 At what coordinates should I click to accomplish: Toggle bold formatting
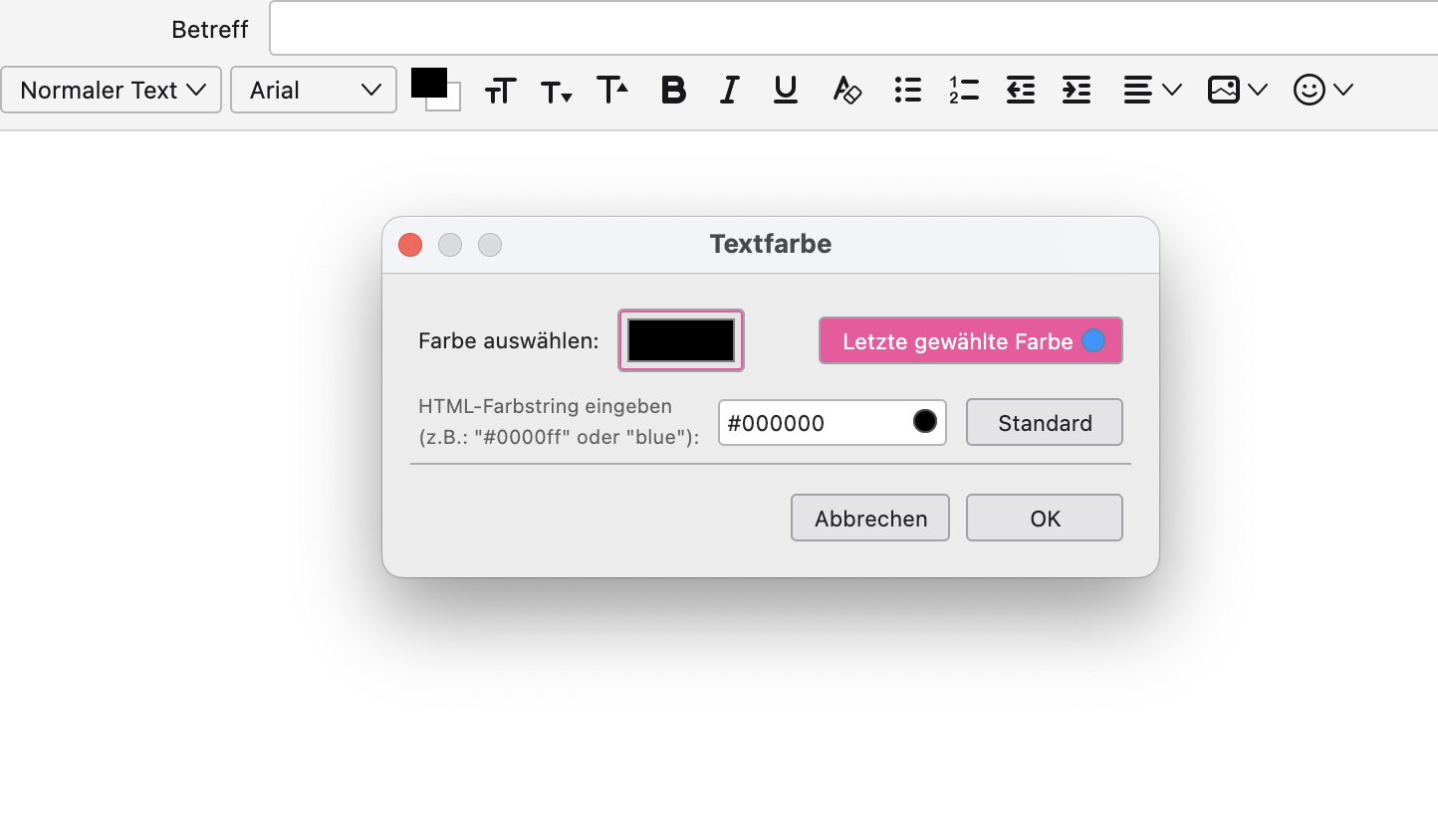pos(674,90)
